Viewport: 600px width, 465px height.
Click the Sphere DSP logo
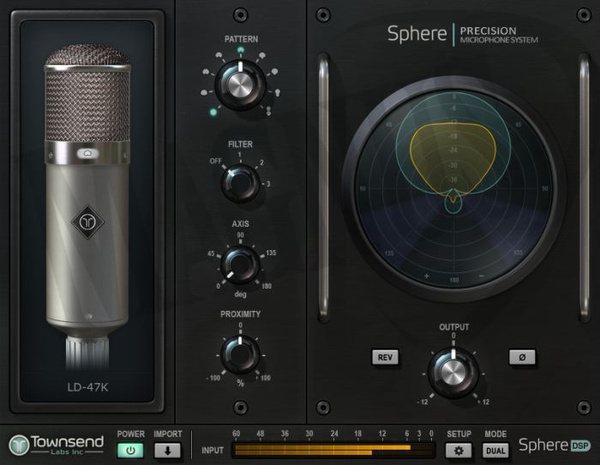pyautogui.click(x=555, y=444)
